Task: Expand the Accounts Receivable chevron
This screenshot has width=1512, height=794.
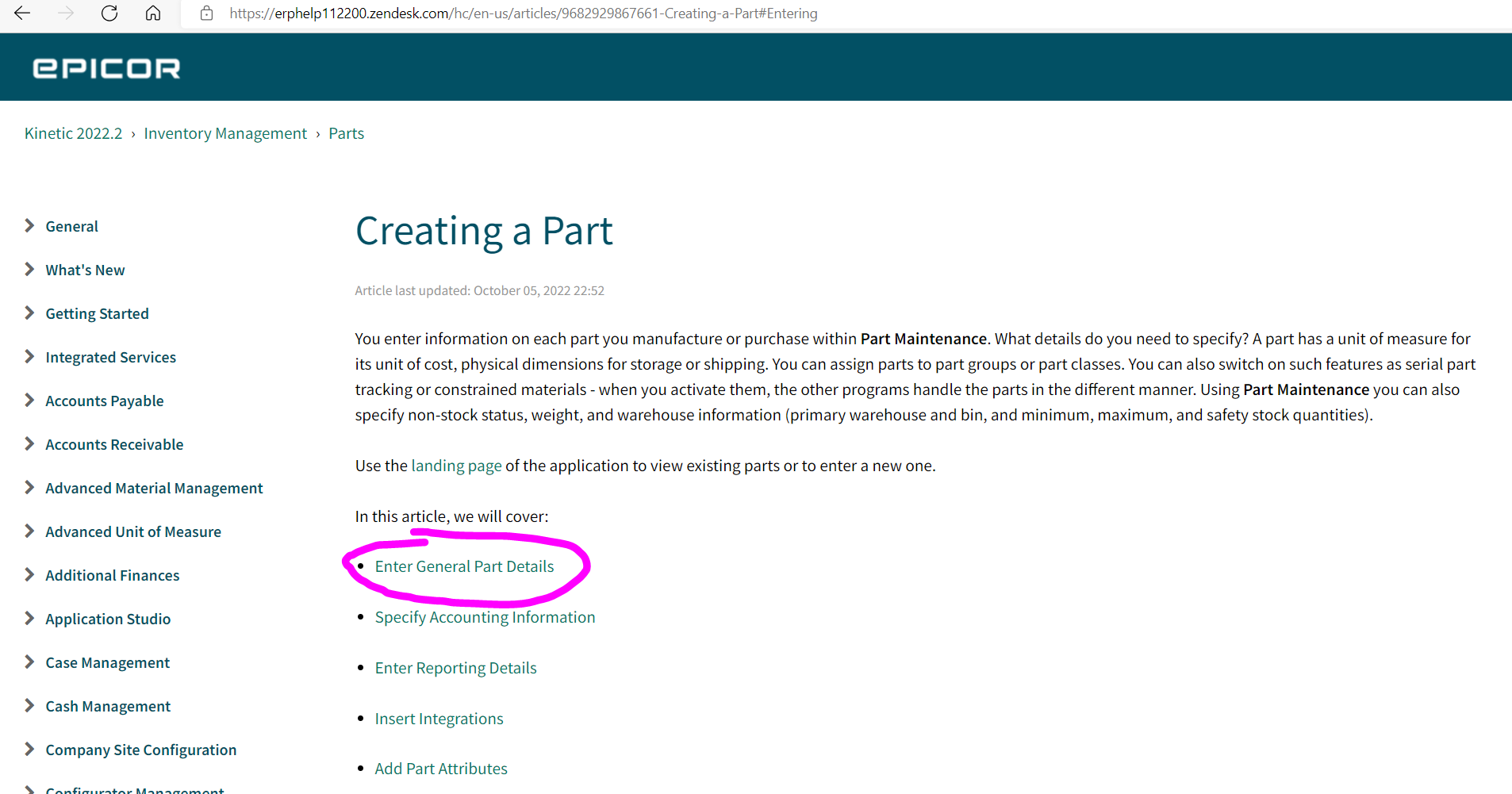Action: pyautogui.click(x=29, y=444)
